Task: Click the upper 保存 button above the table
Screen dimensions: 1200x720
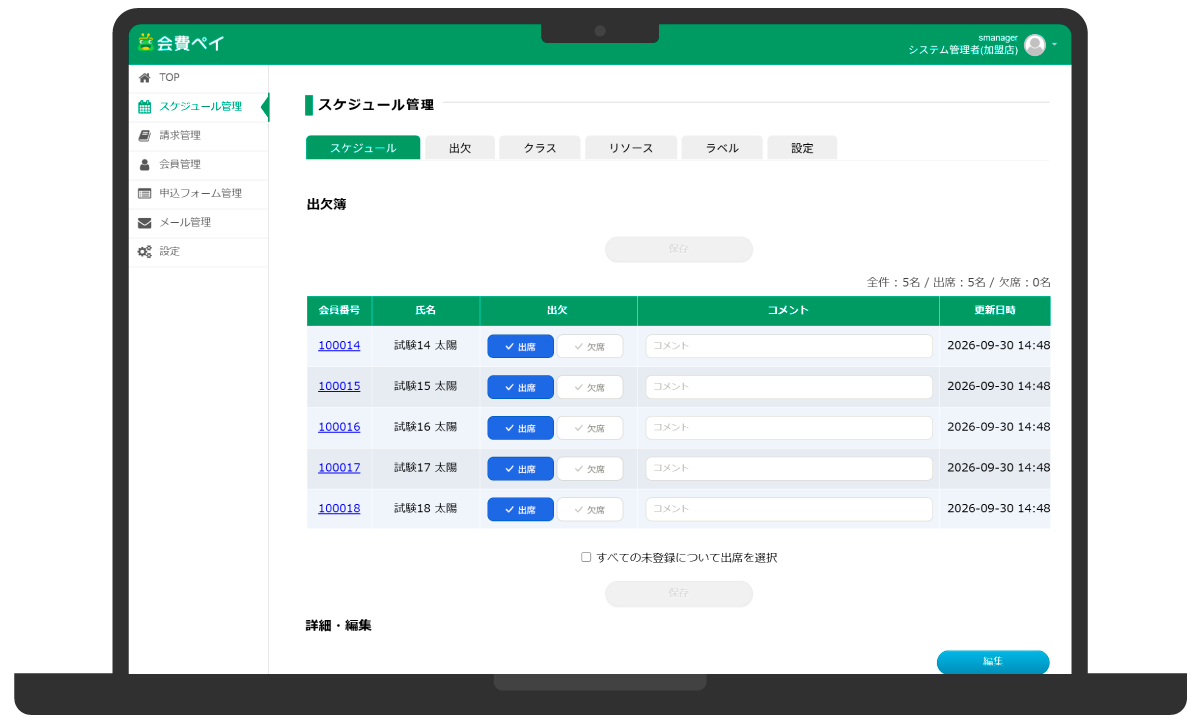Action: click(679, 249)
